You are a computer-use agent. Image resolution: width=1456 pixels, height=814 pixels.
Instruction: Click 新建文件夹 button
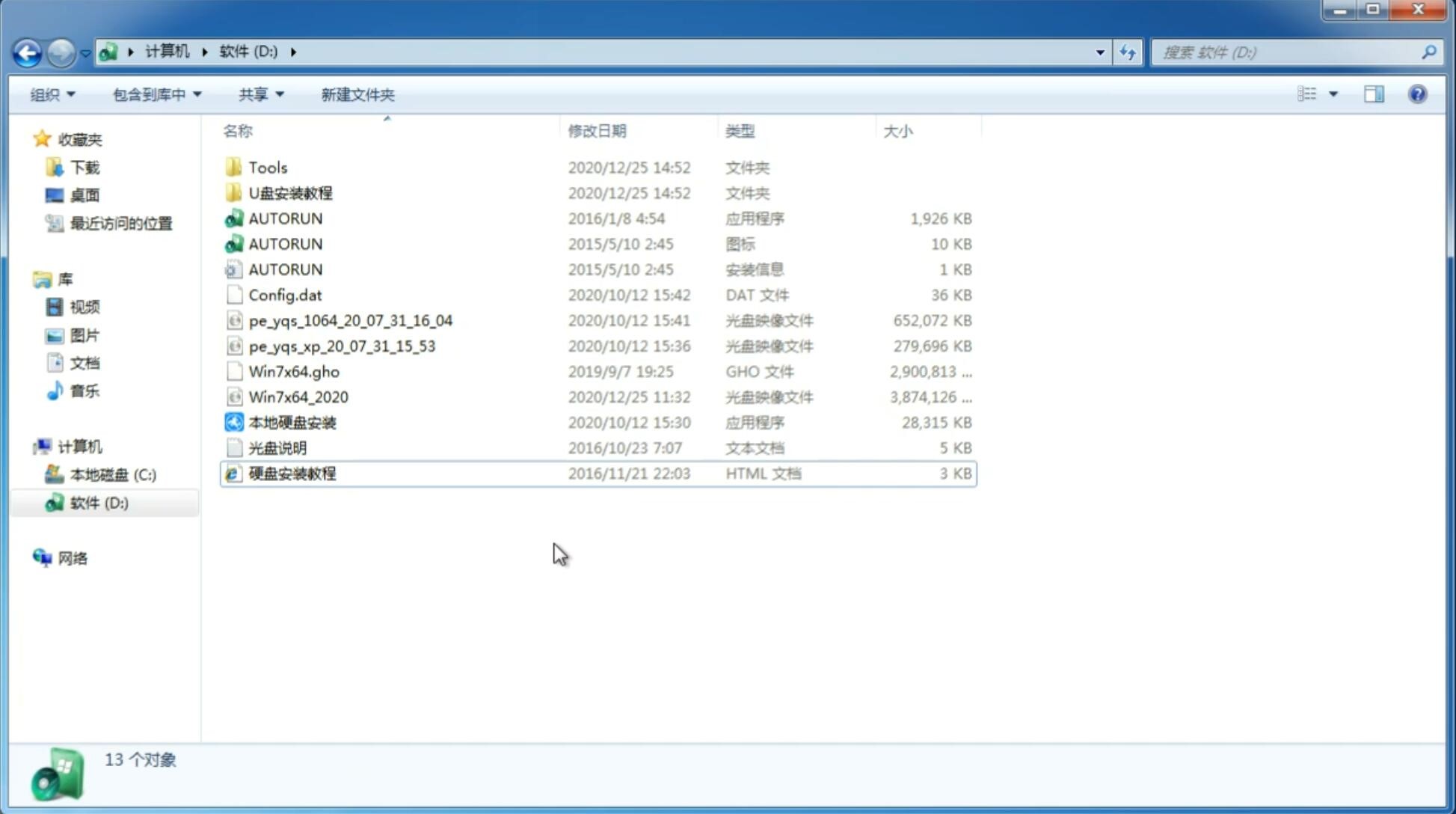click(357, 93)
